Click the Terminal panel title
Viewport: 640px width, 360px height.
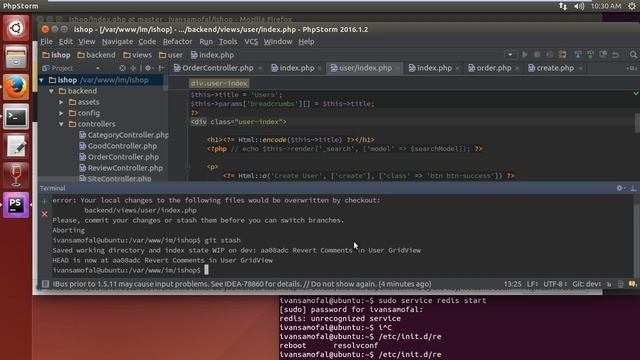52,188
